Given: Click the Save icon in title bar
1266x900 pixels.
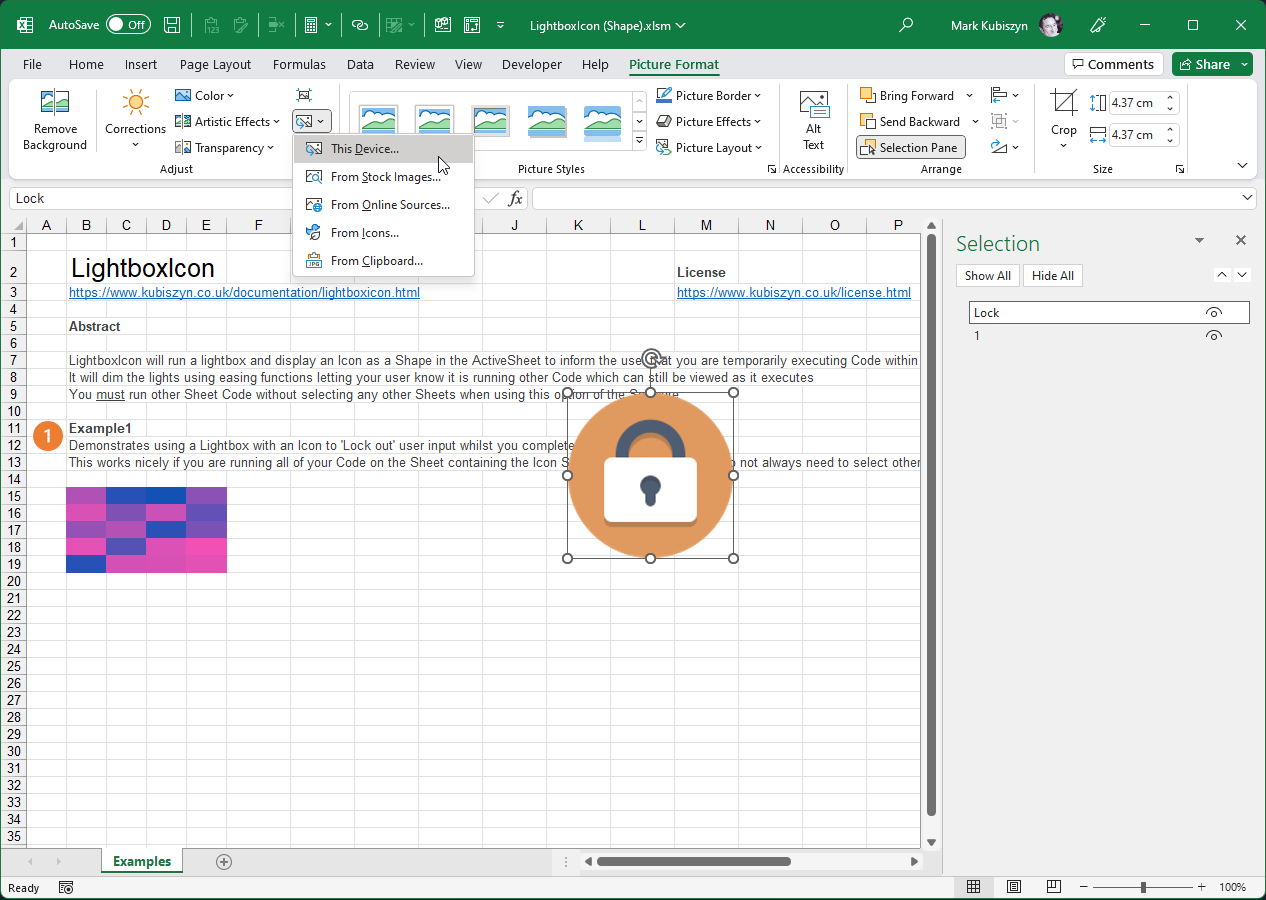Looking at the screenshot, I should pos(172,25).
